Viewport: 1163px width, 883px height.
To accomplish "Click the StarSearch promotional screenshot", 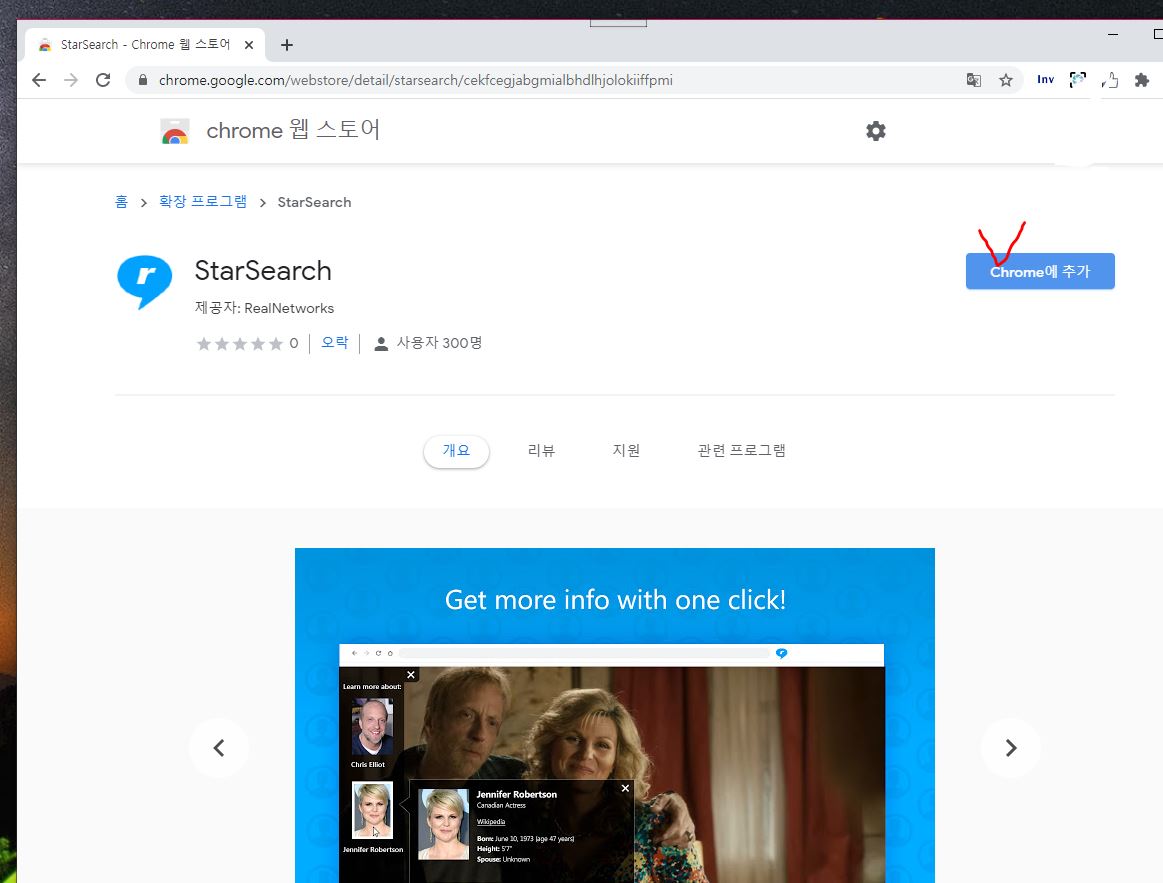I will click(615, 715).
